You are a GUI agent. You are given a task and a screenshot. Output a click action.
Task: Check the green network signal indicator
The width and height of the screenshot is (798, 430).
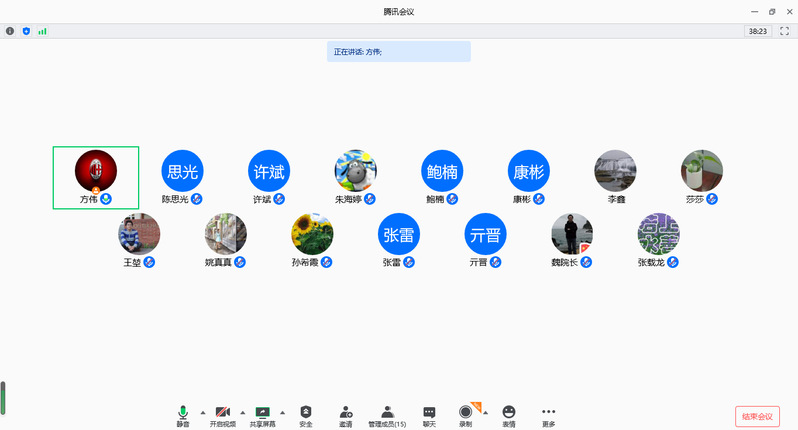click(42, 31)
